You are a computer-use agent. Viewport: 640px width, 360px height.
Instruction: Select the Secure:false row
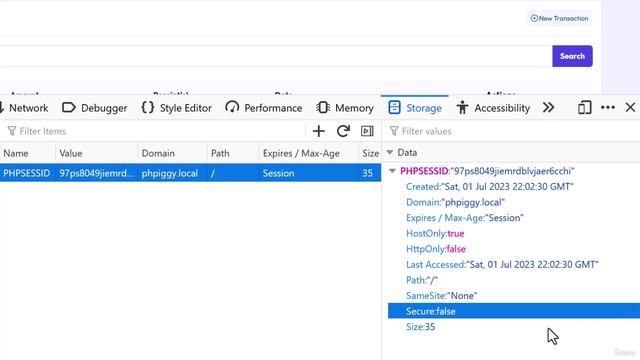coord(514,311)
